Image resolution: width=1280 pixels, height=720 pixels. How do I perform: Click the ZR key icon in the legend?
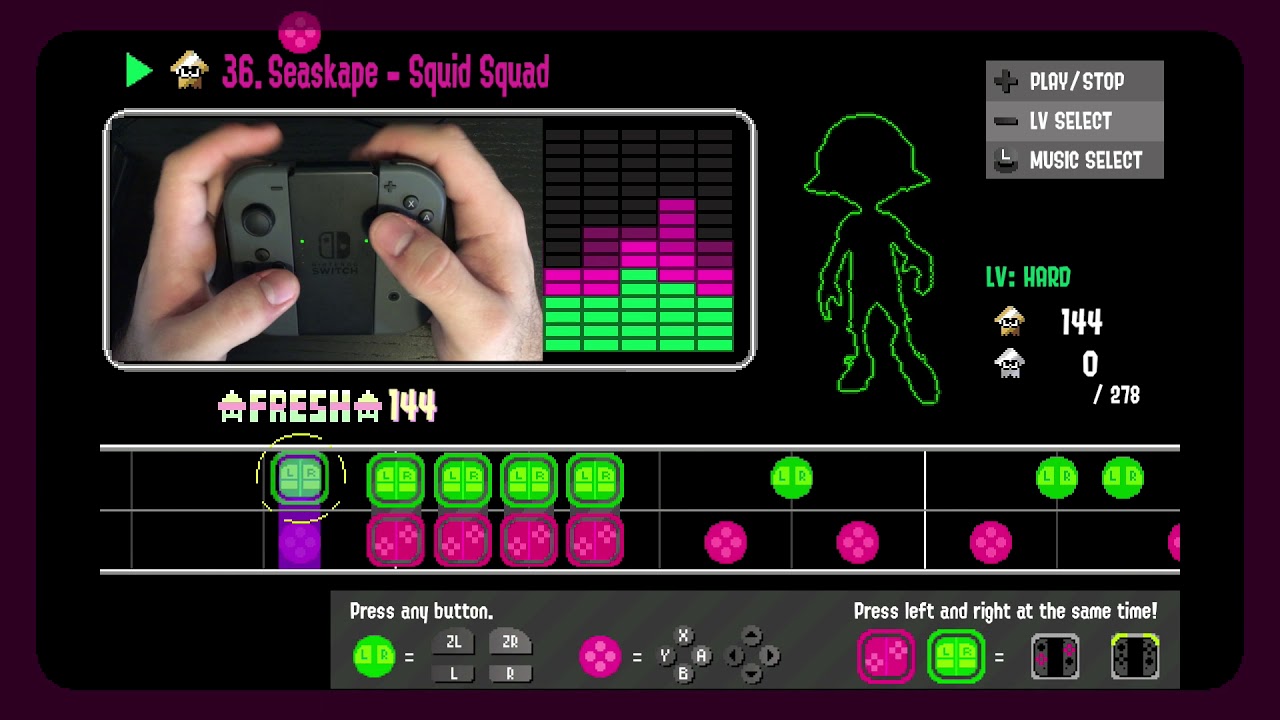(510, 643)
